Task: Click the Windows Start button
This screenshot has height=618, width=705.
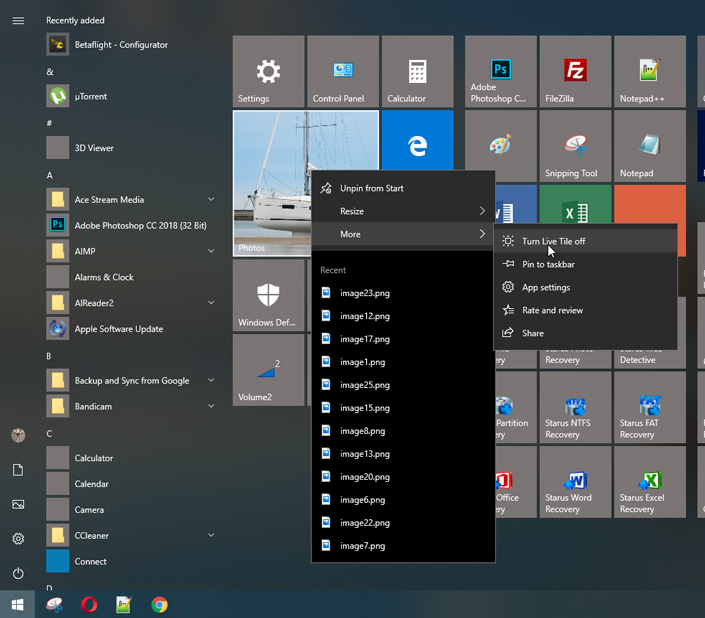Action: [18, 605]
